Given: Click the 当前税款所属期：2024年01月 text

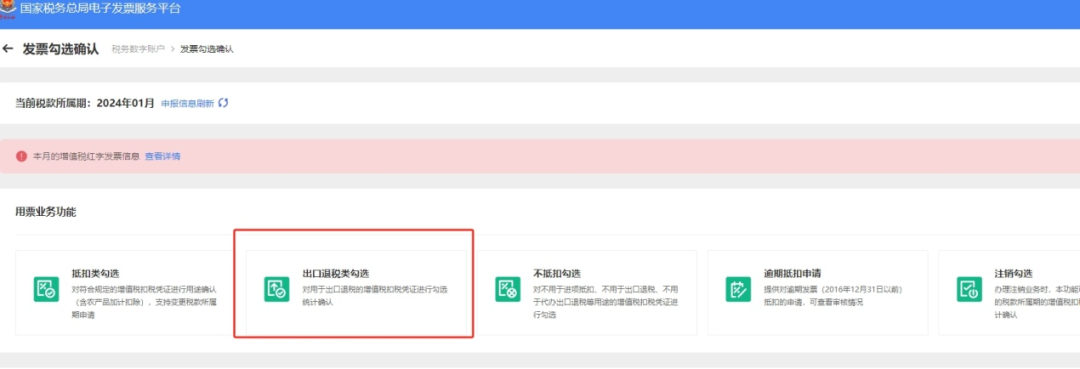Looking at the screenshot, I should tap(85, 103).
